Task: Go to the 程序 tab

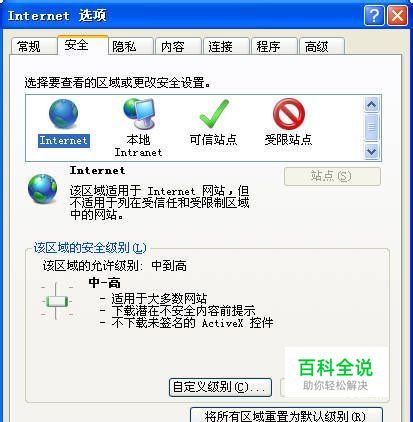Action: pos(274,46)
